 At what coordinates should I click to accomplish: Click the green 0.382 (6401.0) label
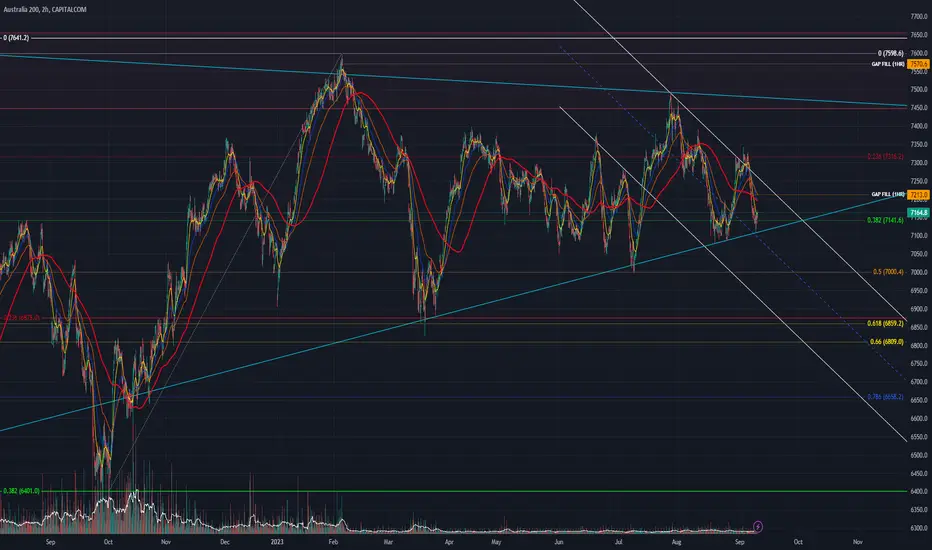pos(21,491)
